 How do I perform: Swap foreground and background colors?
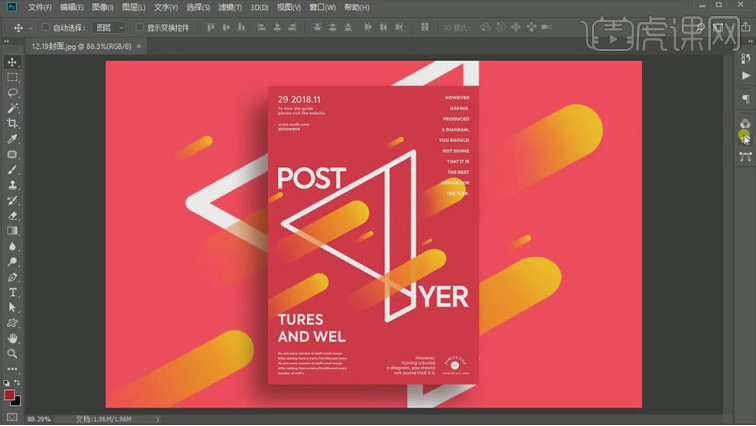(17, 383)
